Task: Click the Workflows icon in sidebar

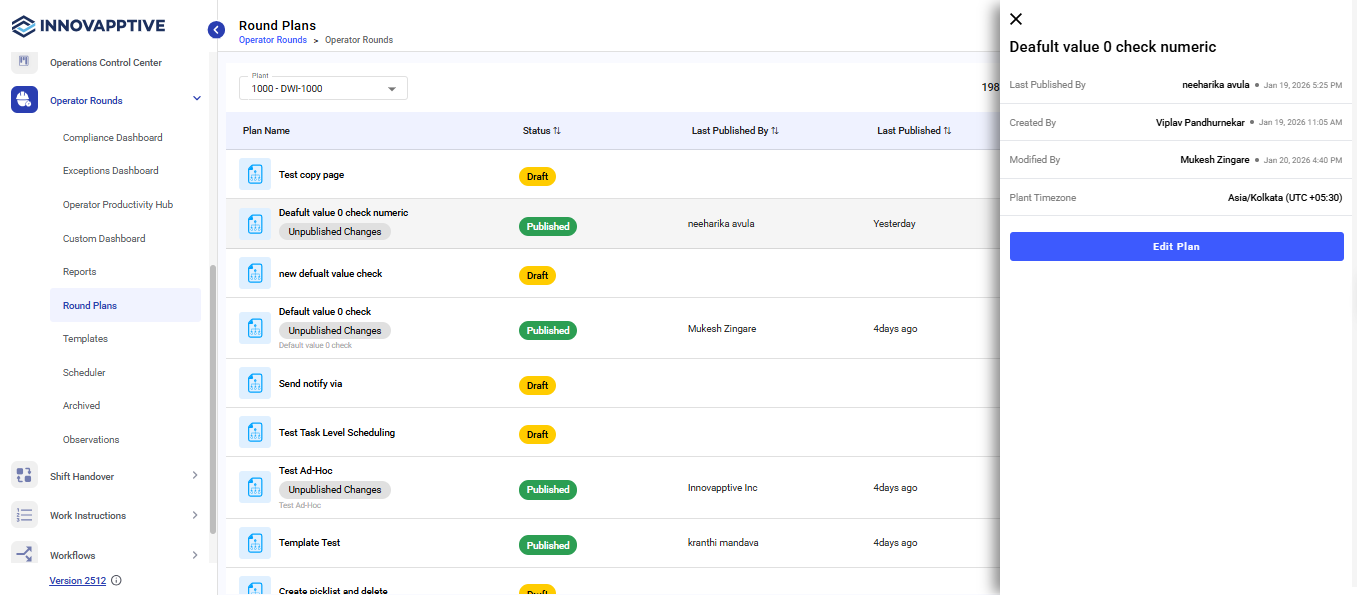Action: (24, 554)
